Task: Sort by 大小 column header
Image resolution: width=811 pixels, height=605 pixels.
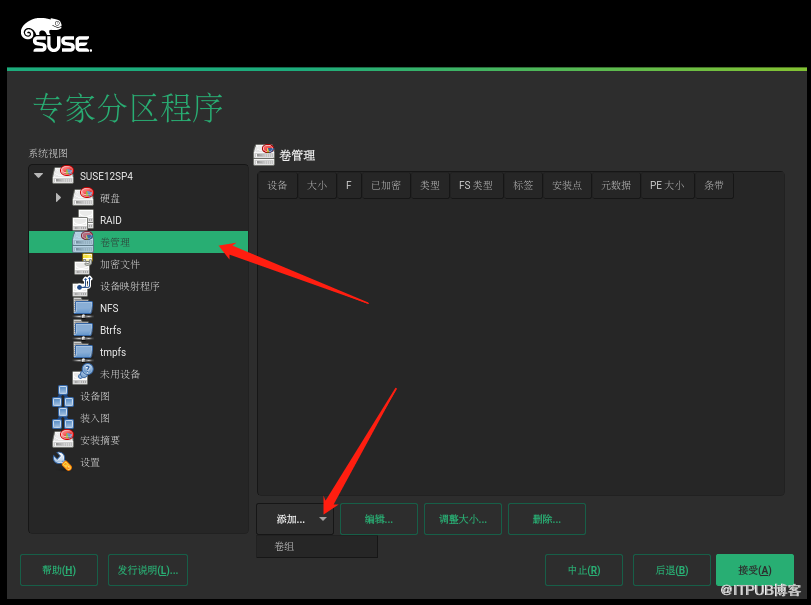Action: [x=317, y=185]
